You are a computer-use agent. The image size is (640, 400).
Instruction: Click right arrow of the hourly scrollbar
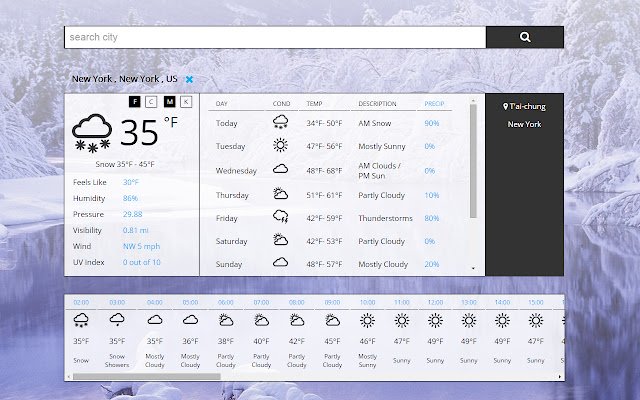click(560, 376)
